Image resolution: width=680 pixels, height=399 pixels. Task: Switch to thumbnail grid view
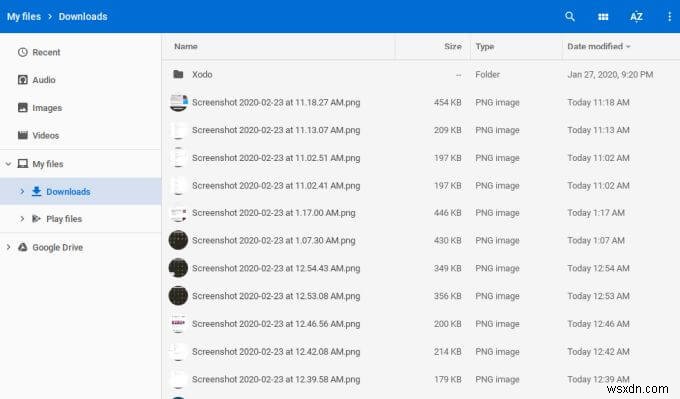603,17
